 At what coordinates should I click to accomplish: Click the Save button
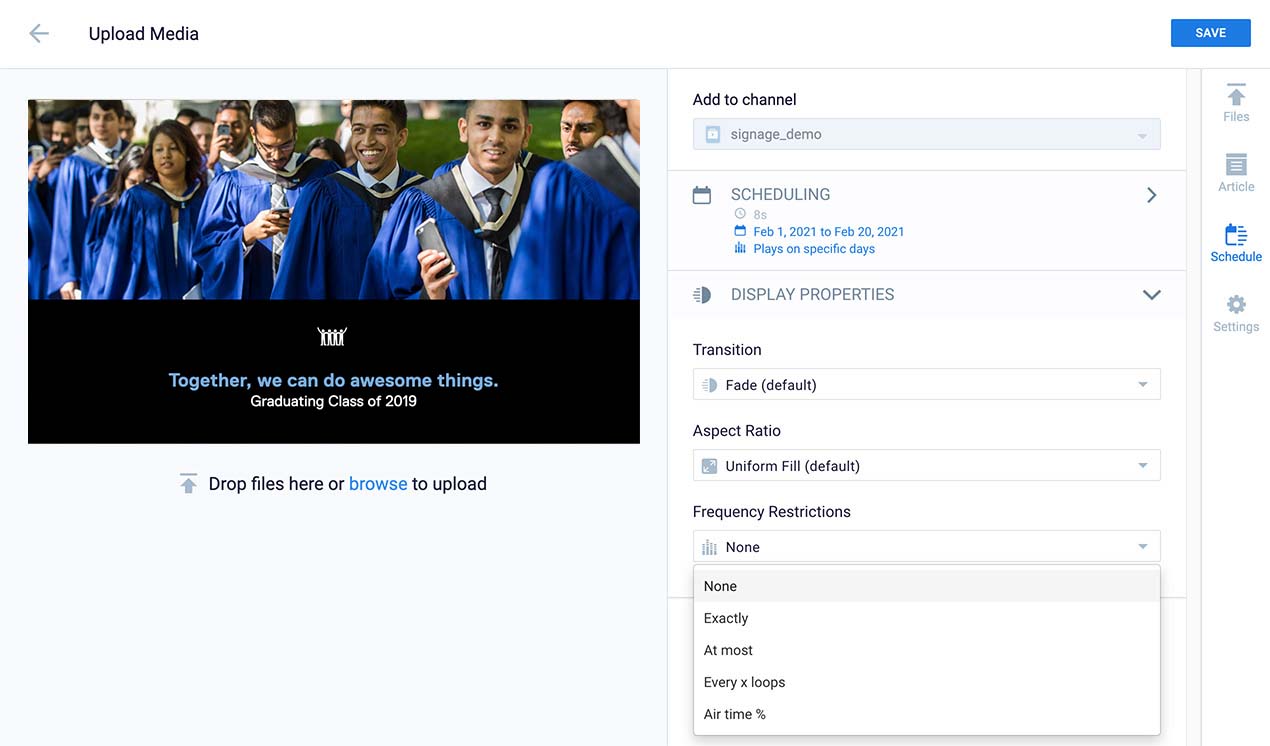pyautogui.click(x=1210, y=33)
